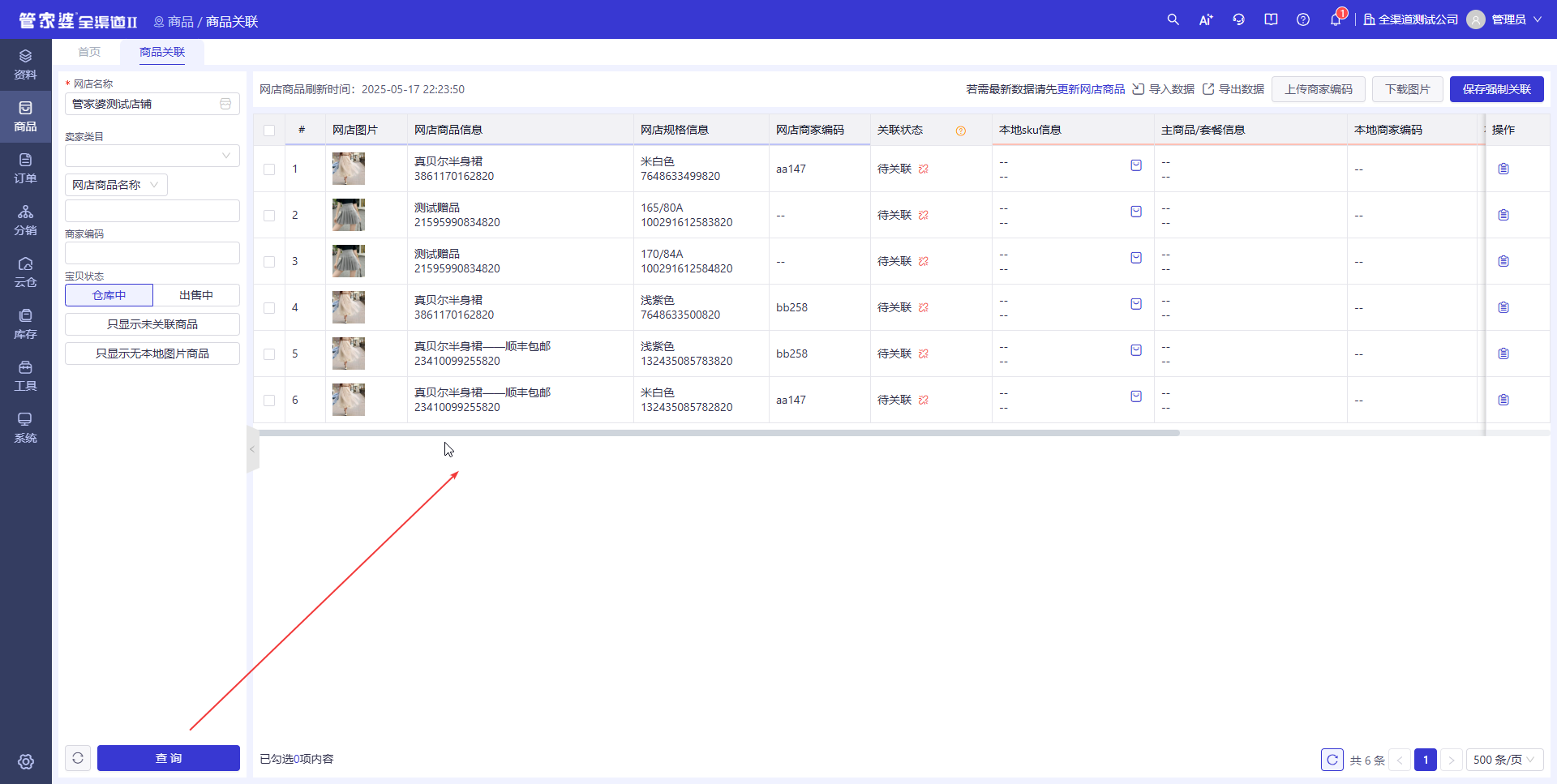Click 下载图片 button
Image resolution: width=1557 pixels, height=784 pixels.
pos(1408,89)
